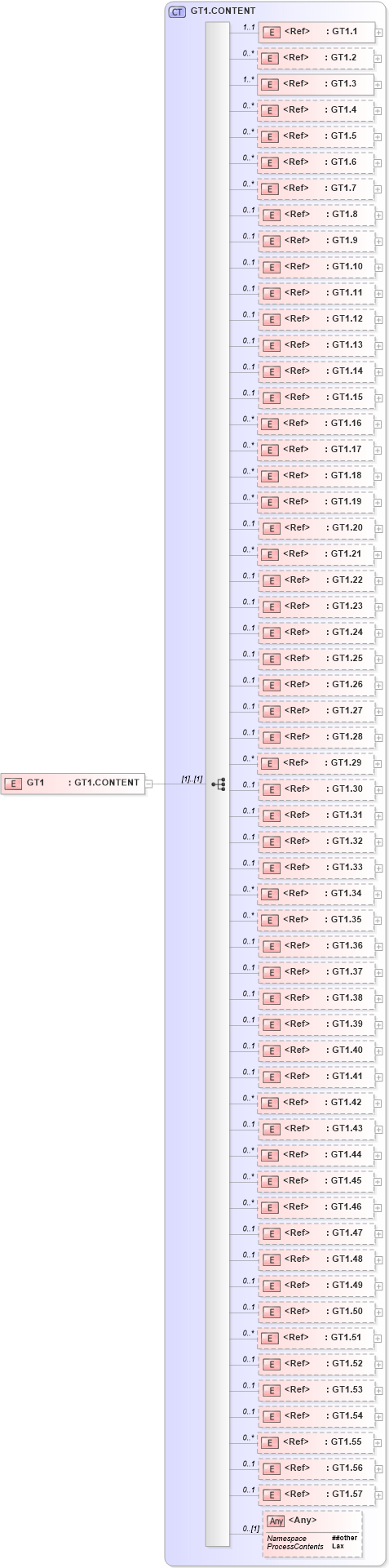Expand the GT1.56 element reference
The image size is (389, 1568).
(378, 1468)
